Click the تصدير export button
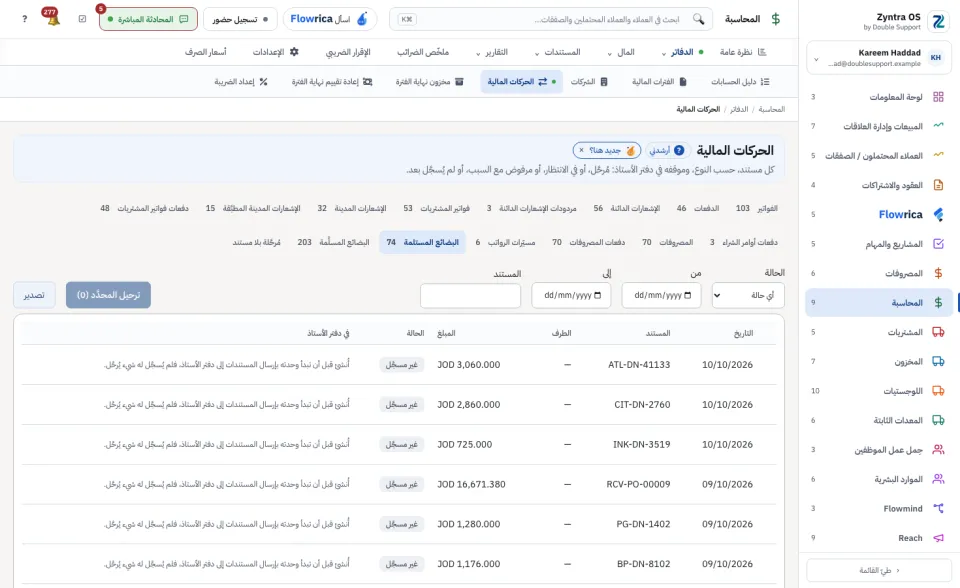The height and width of the screenshot is (588, 960). [x=34, y=295]
